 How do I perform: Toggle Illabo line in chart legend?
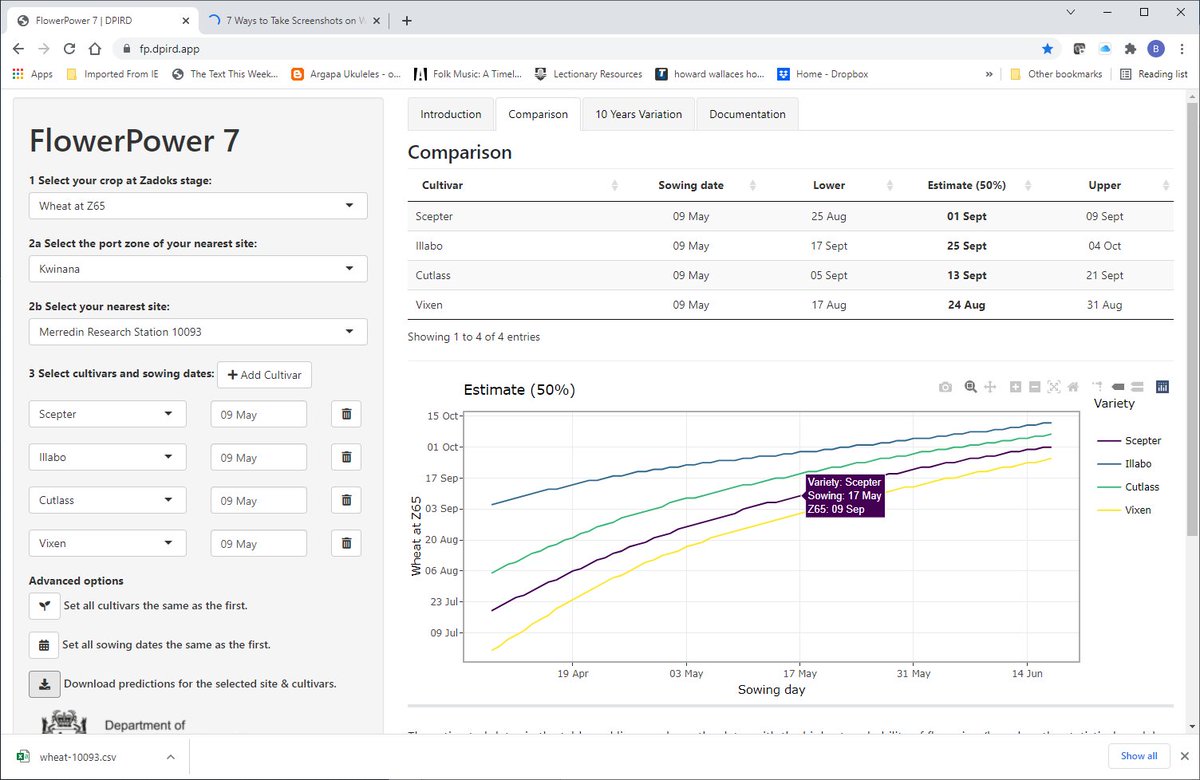click(x=1125, y=464)
